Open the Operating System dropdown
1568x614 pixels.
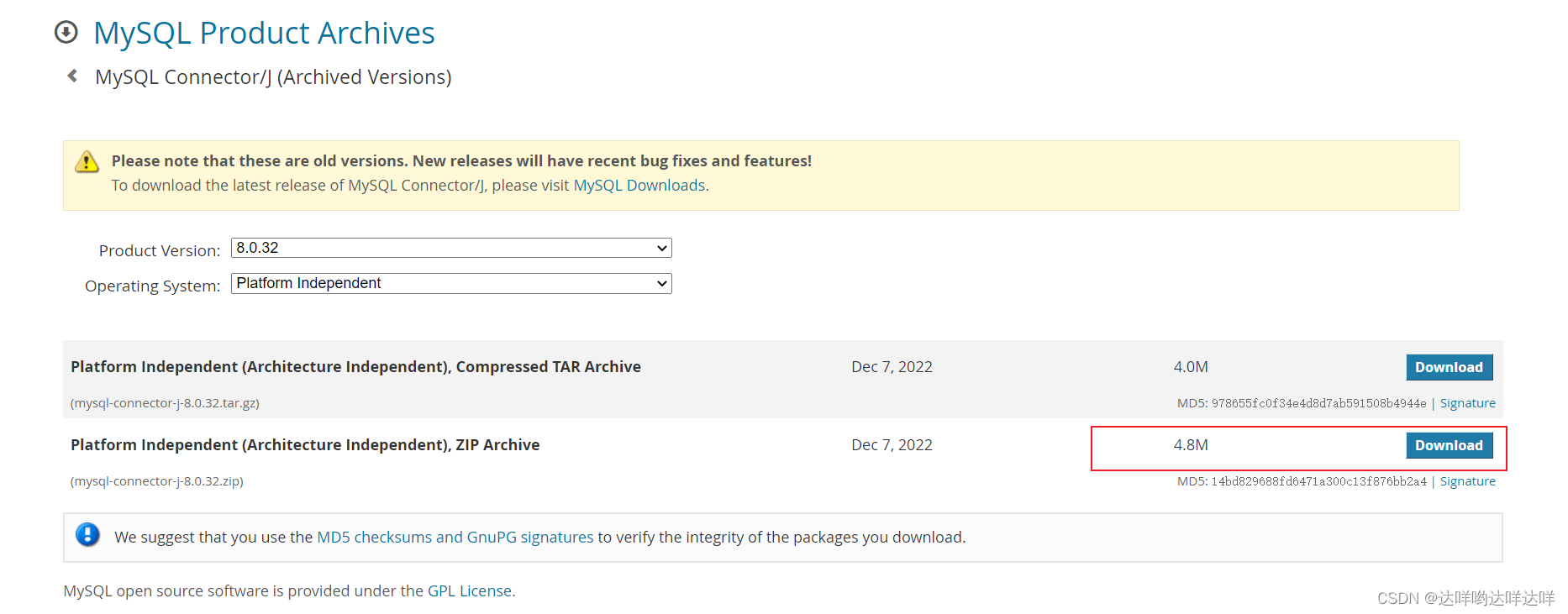tap(451, 283)
